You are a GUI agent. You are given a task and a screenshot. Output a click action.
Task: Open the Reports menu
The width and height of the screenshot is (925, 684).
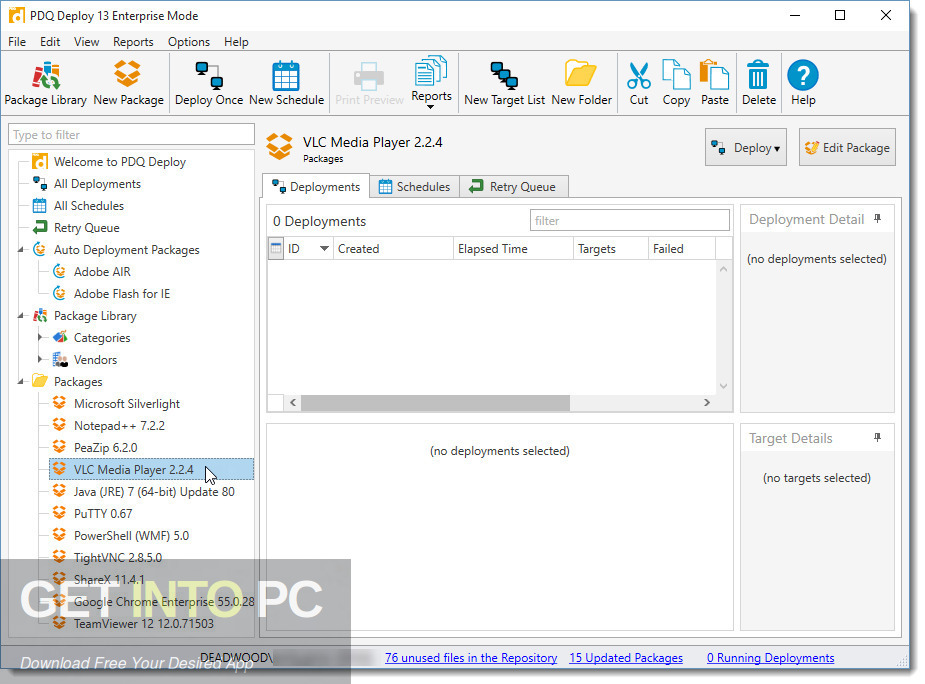[133, 42]
